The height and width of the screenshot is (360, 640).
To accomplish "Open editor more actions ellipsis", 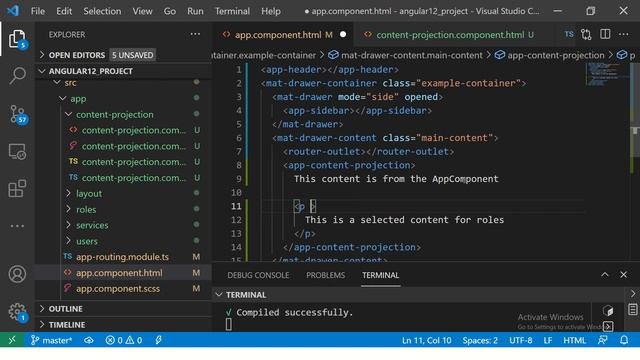I will coord(623,34).
